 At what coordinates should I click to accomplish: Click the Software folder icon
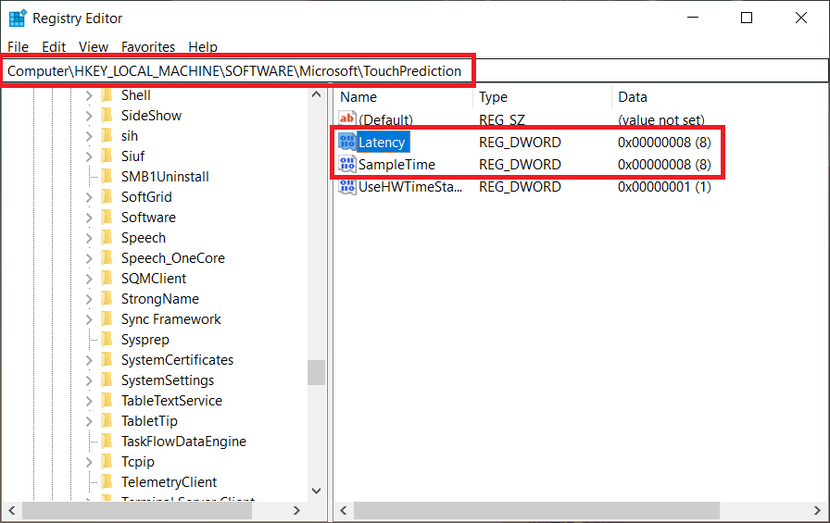pos(107,217)
